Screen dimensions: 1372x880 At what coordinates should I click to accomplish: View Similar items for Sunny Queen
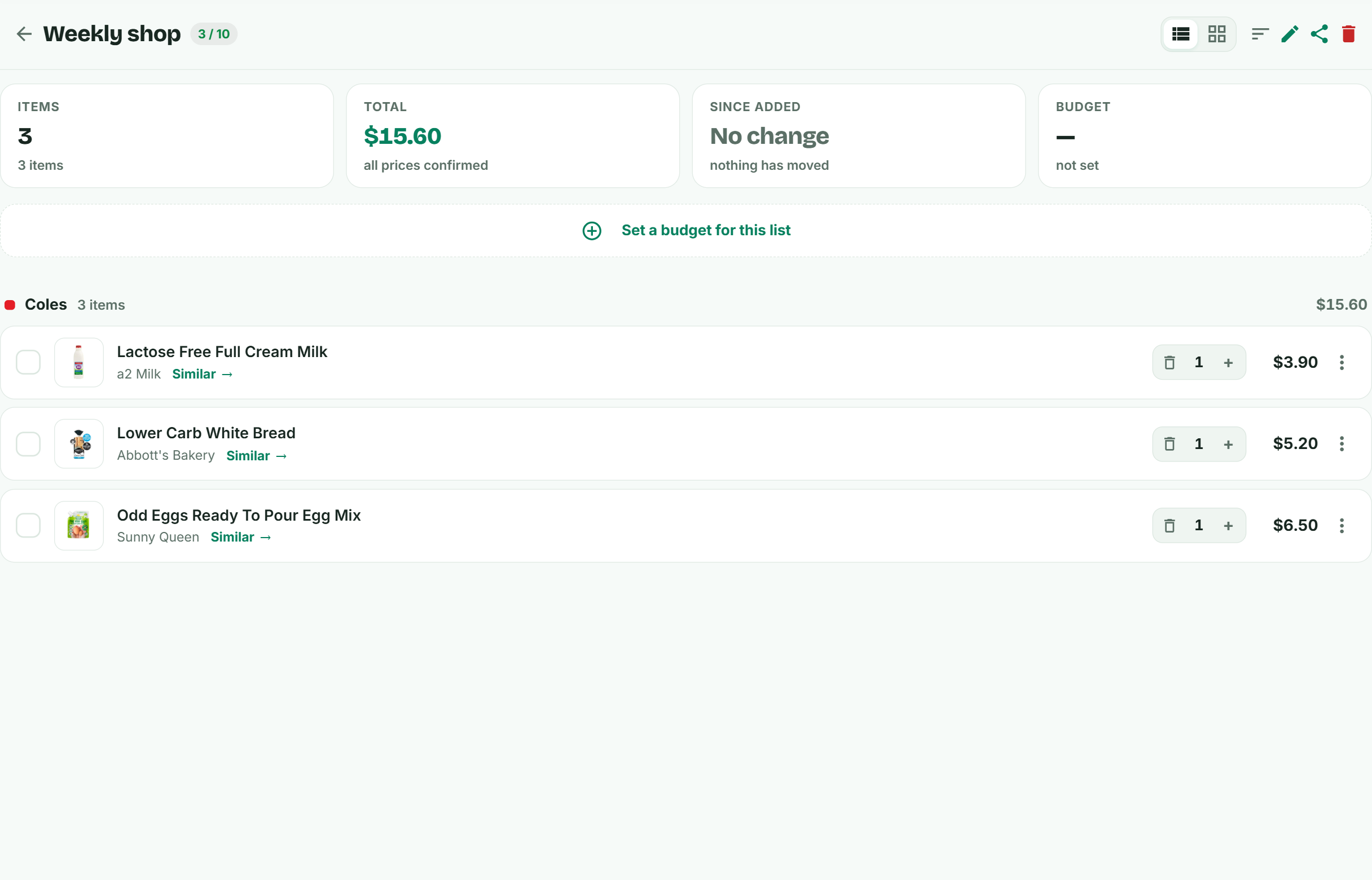[x=240, y=537]
